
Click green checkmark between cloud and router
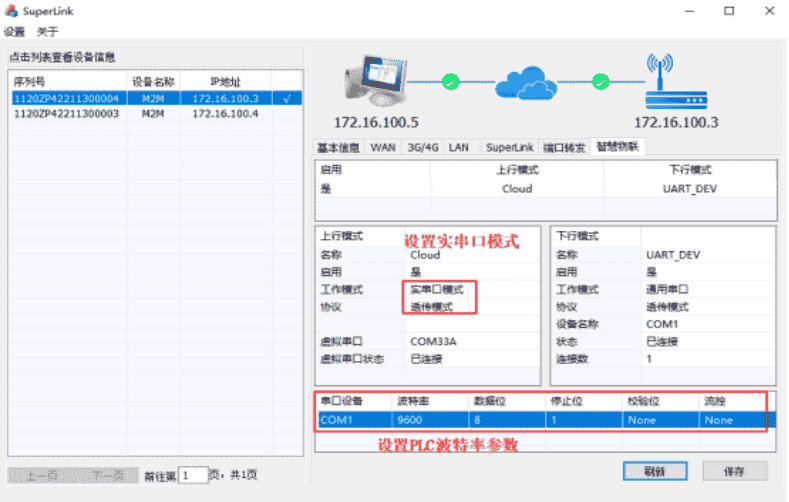pos(600,81)
